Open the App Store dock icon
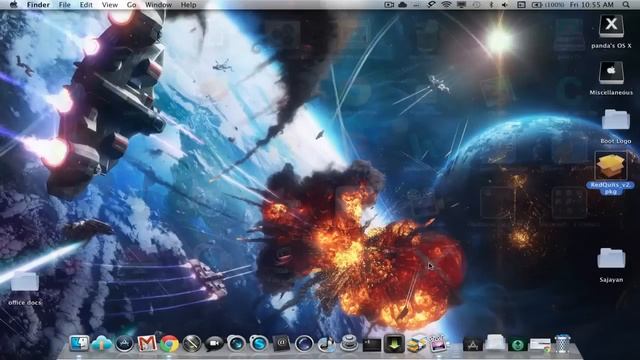The image size is (640, 360). (124, 344)
